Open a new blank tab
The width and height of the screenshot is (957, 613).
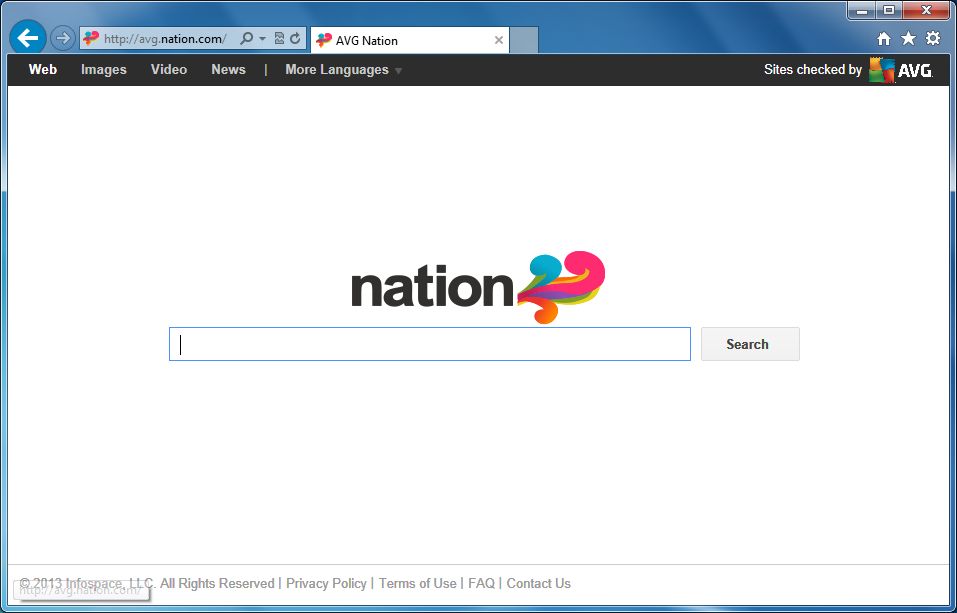[524, 40]
